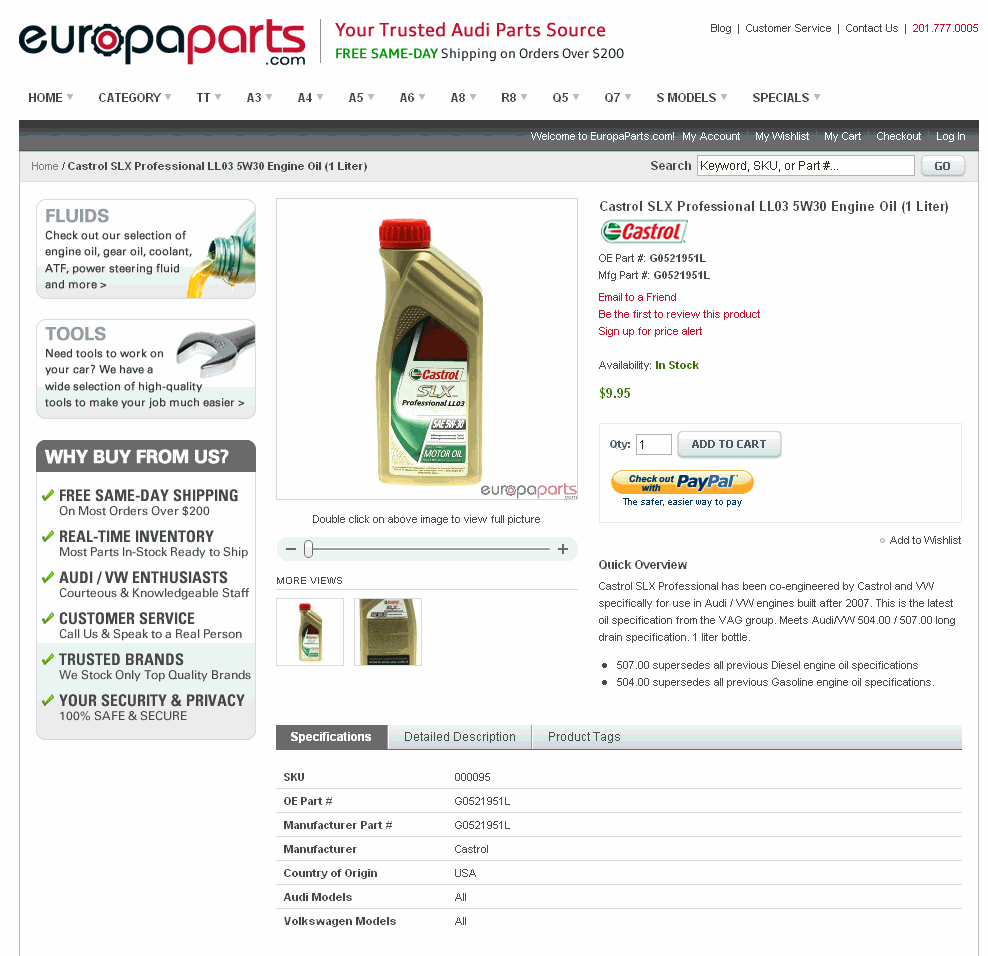
Task: Click the zoom in plus icon
Action: [x=563, y=549]
